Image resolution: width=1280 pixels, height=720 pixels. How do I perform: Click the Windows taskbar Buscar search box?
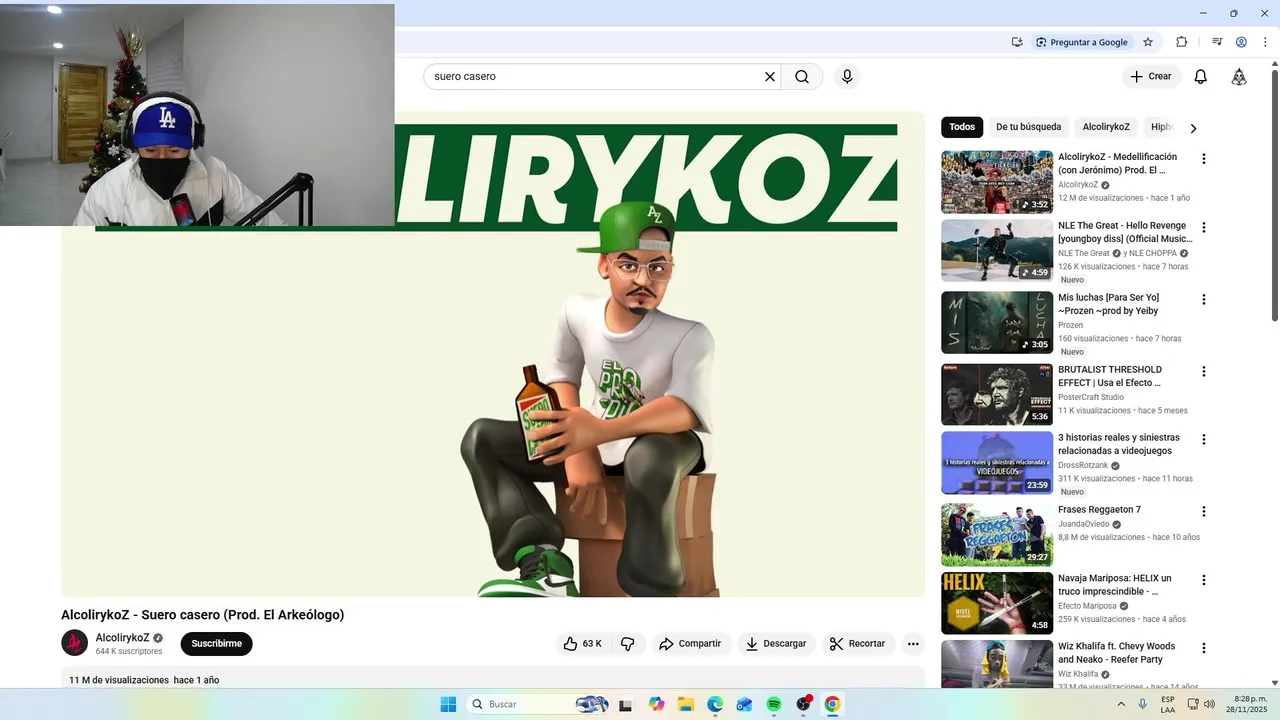pos(538,704)
